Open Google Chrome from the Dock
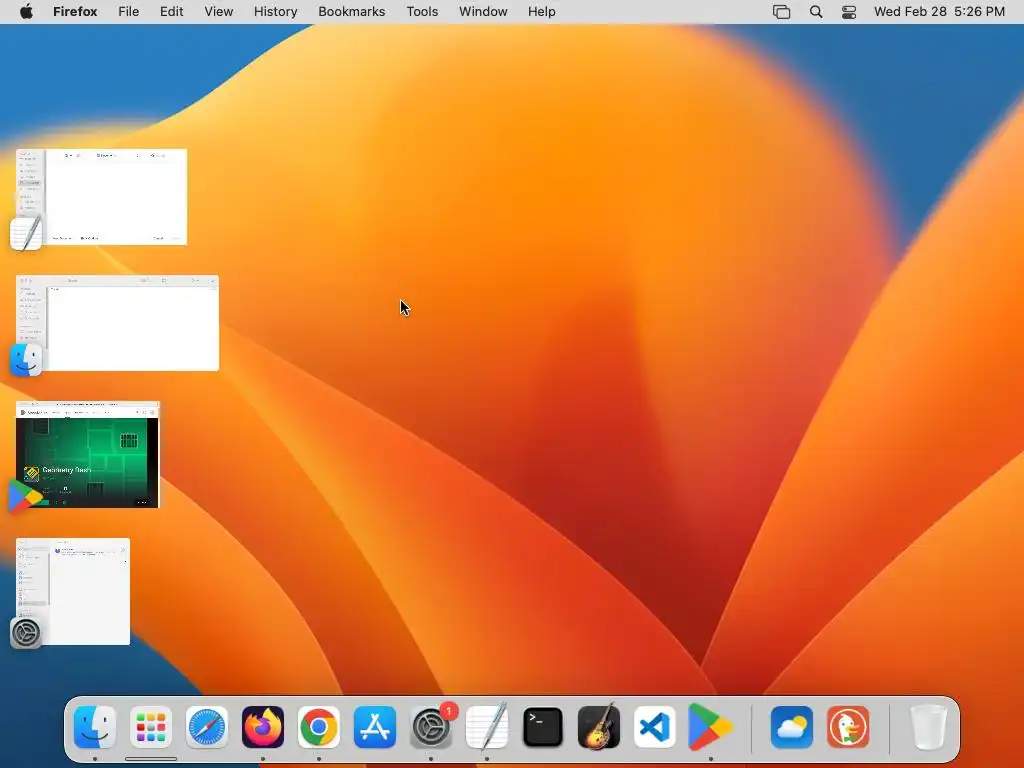This screenshot has width=1024, height=768. pos(319,727)
